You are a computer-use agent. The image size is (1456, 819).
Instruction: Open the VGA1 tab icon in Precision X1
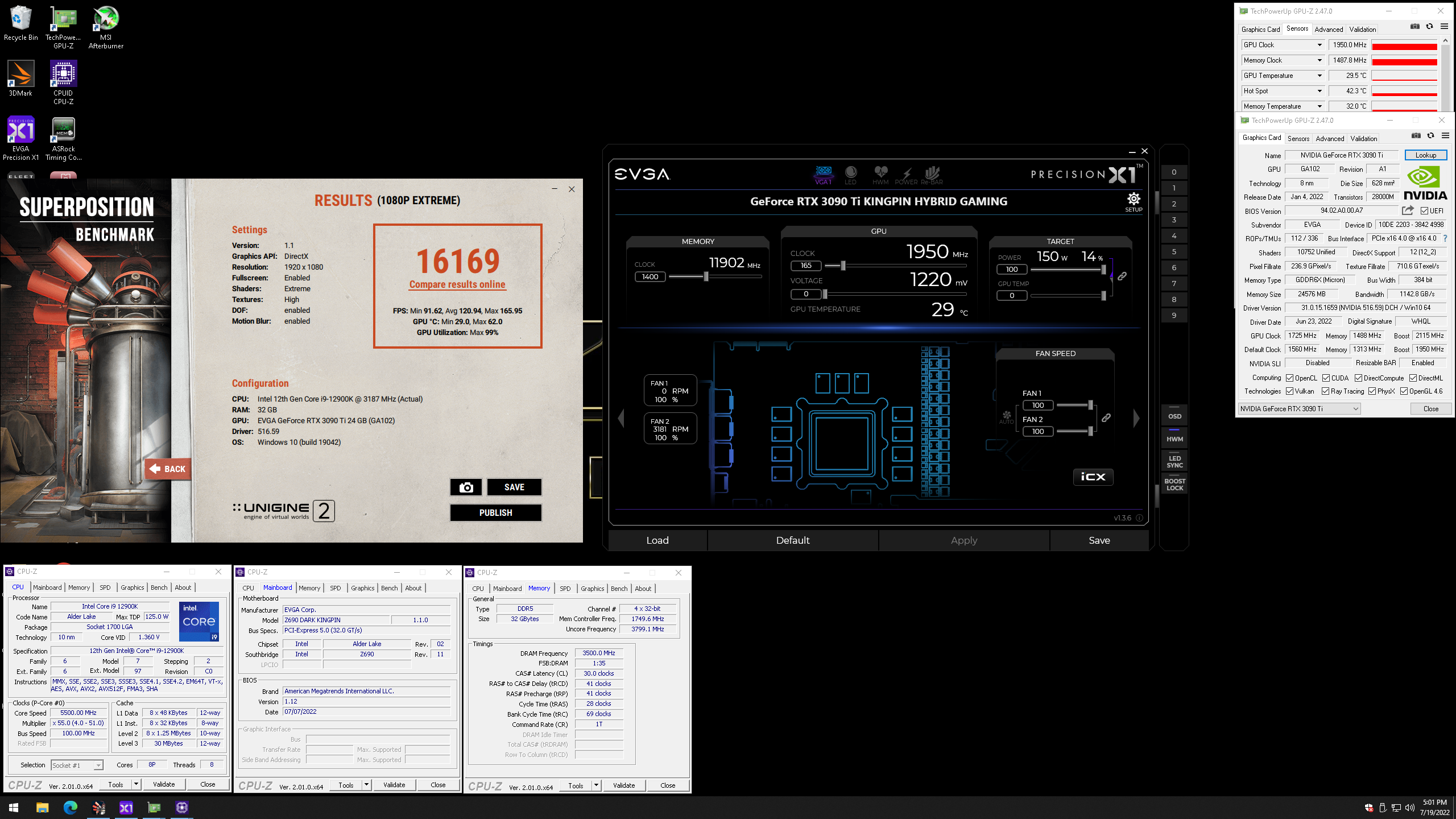824,175
